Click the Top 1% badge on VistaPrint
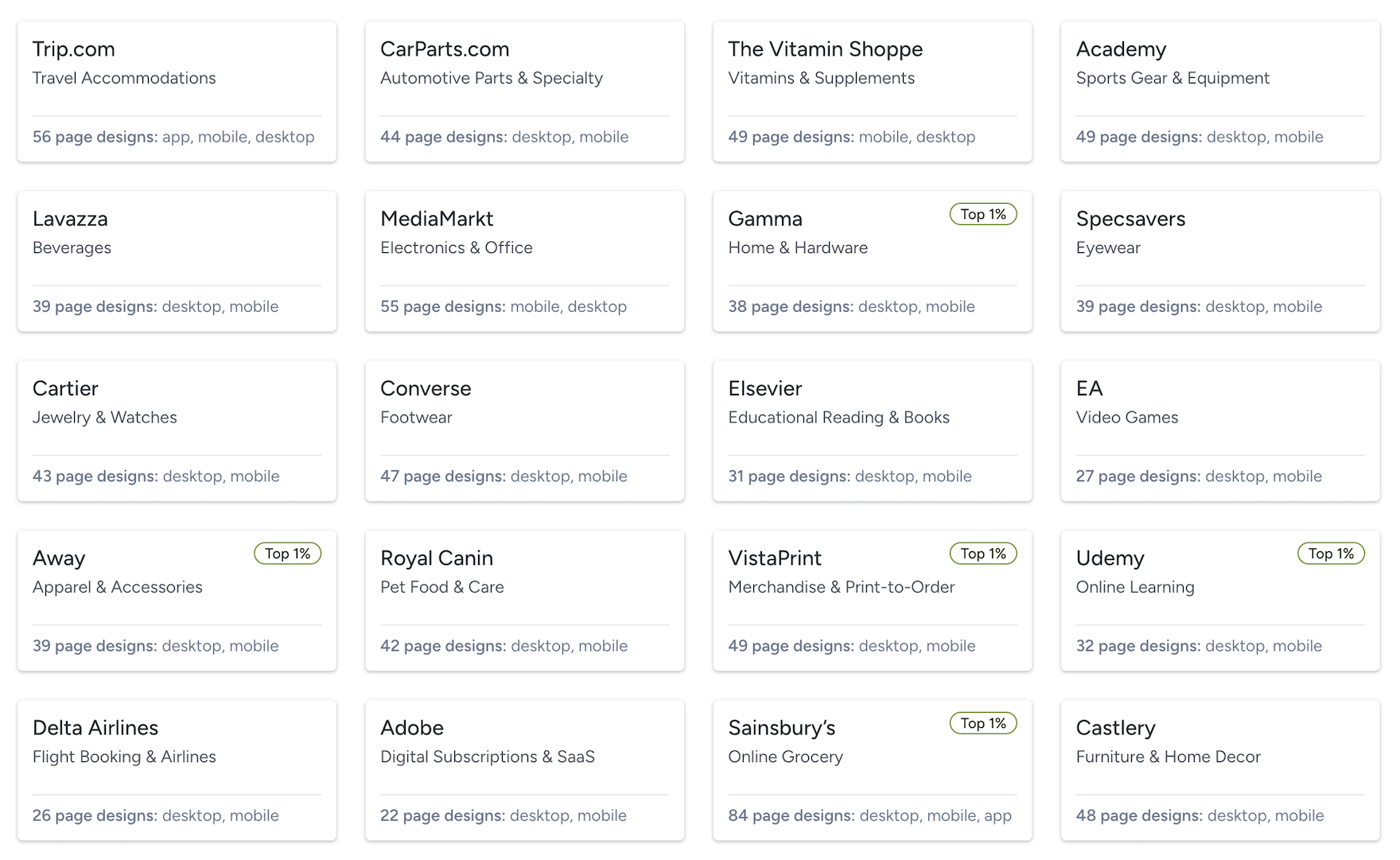Viewport: 1400px width, 860px height. [983, 554]
